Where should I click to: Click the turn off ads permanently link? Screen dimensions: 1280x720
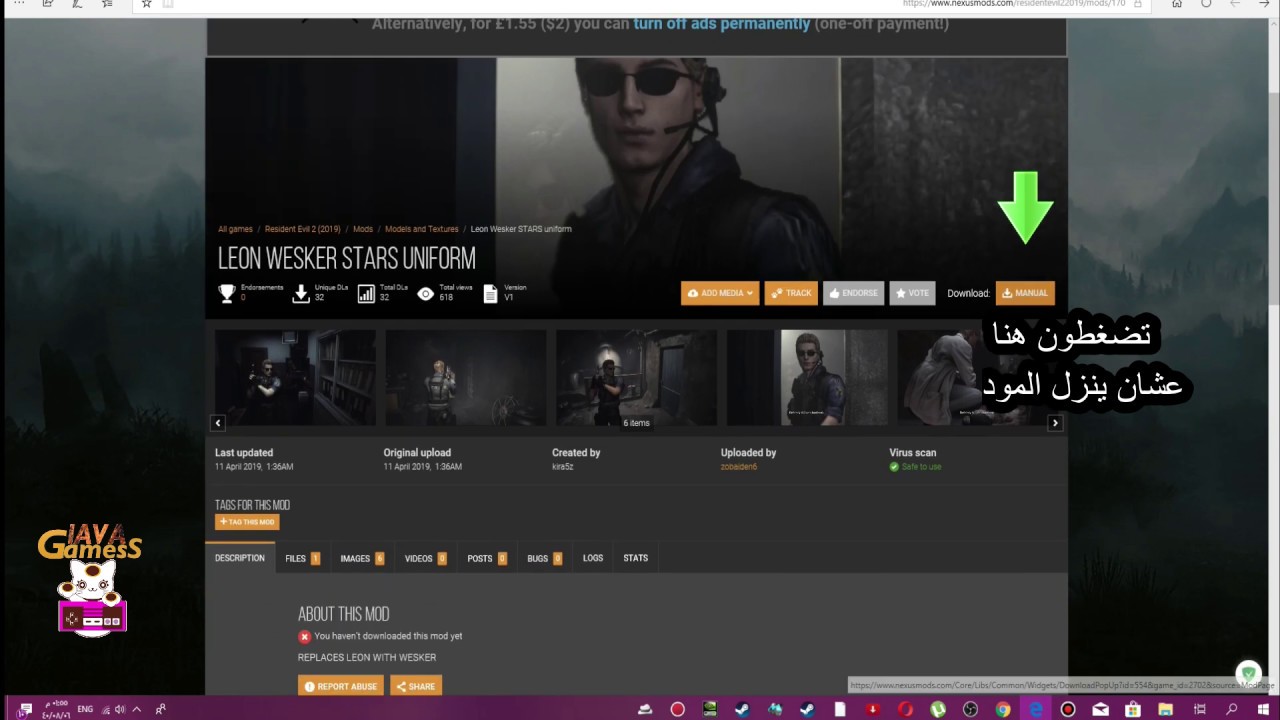coord(721,23)
